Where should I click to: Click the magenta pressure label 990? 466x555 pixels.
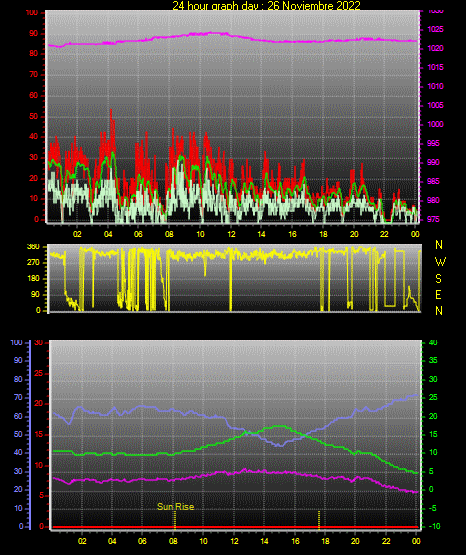point(433,162)
